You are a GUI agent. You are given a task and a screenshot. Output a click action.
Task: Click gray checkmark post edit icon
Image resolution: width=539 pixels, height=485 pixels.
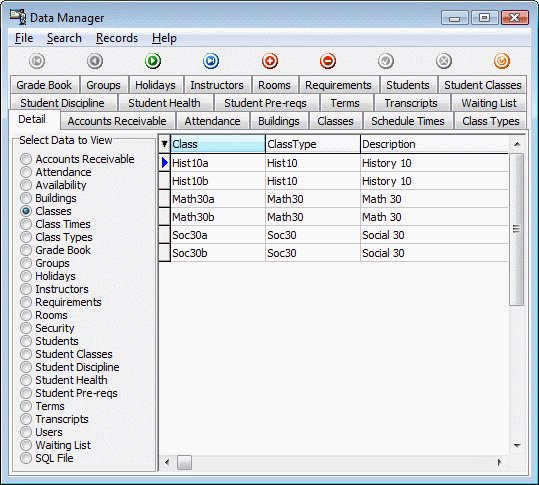coord(386,62)
